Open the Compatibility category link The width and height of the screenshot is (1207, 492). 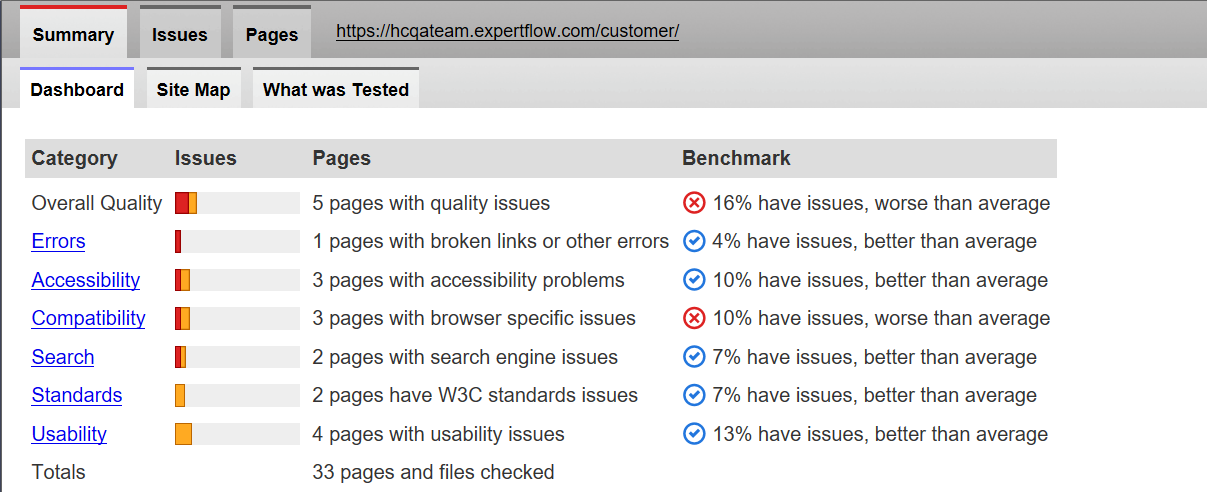coord(88,318)
